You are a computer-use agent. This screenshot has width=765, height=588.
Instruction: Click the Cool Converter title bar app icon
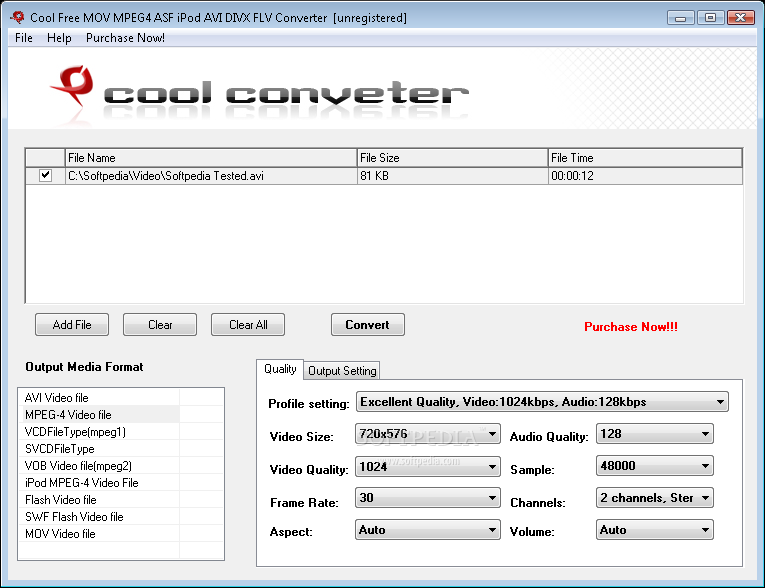coord(17,17)
